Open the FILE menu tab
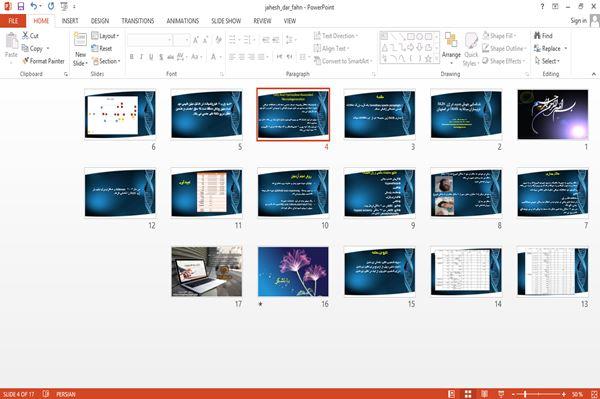Image resolution: width=600 pixels, height=399 pixels. pos(13,21)
